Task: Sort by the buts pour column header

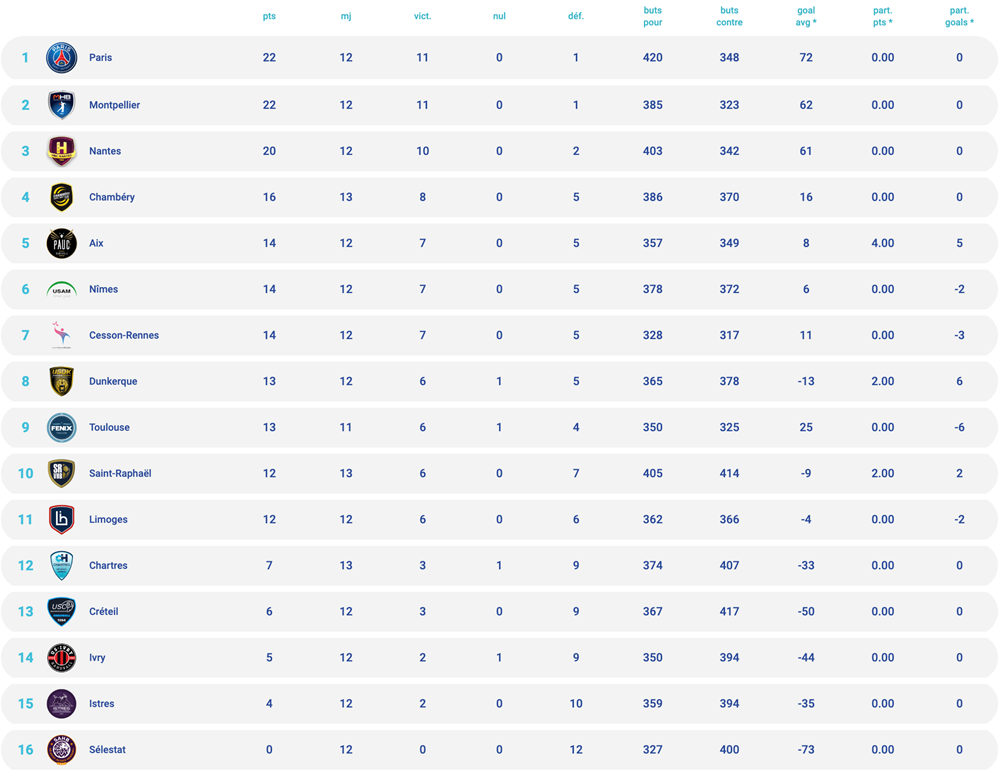Action: [x=652, y=16]
